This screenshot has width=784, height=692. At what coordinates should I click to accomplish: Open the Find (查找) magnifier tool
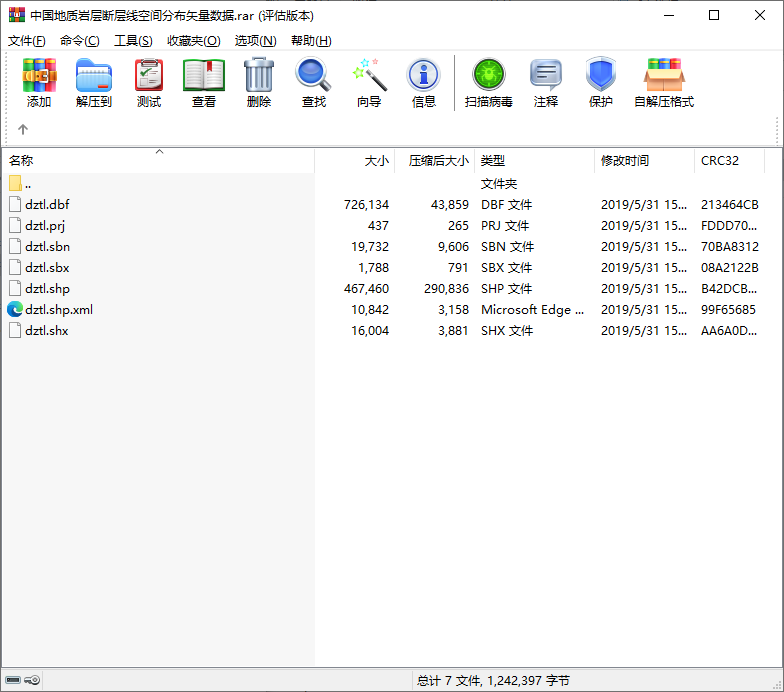pos(313,75)
